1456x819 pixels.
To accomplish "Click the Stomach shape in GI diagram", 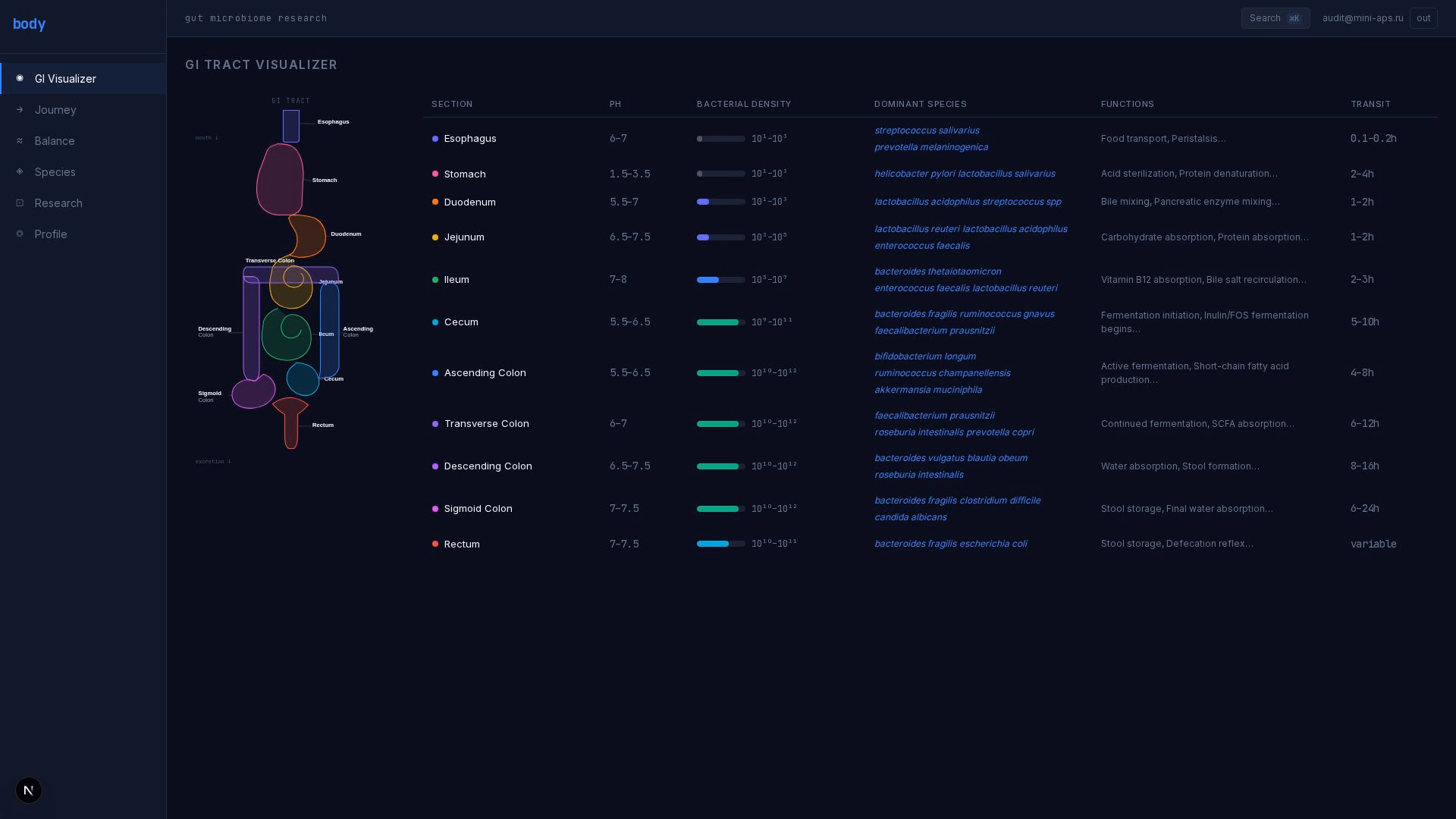I will tap(280, 180).
